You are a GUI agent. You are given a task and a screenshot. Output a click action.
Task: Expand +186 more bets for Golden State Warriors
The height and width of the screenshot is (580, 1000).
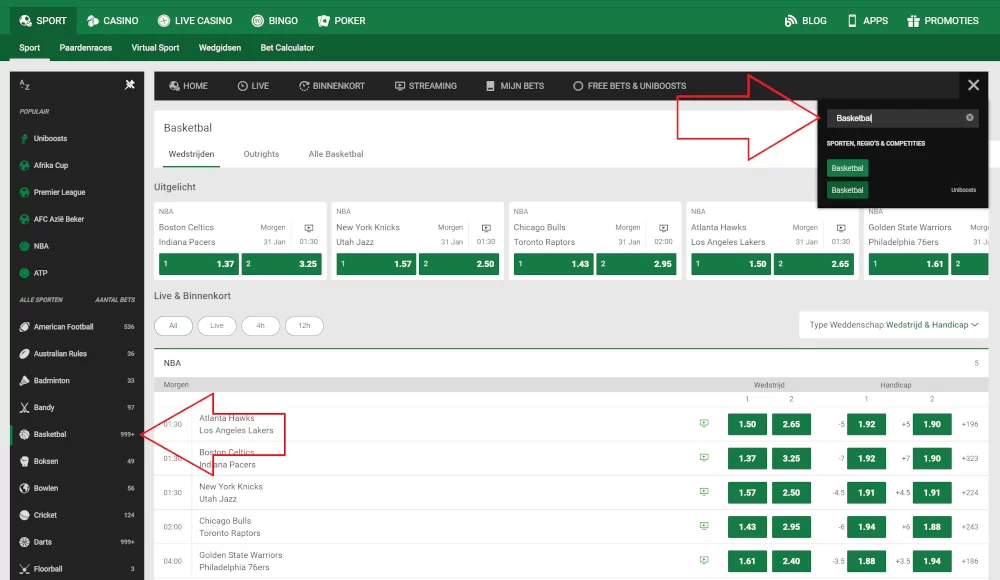(x=969, y=561)
